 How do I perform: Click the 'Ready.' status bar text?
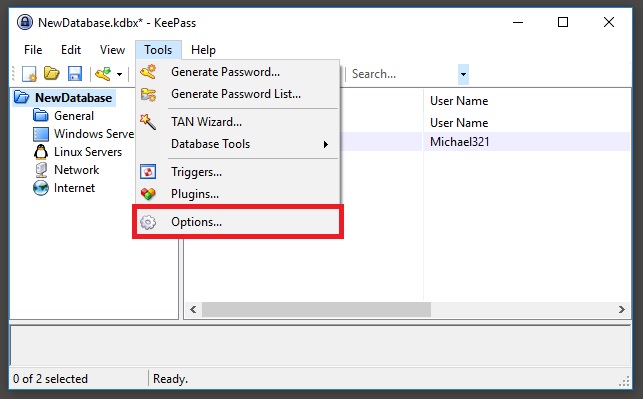point(170,378)
